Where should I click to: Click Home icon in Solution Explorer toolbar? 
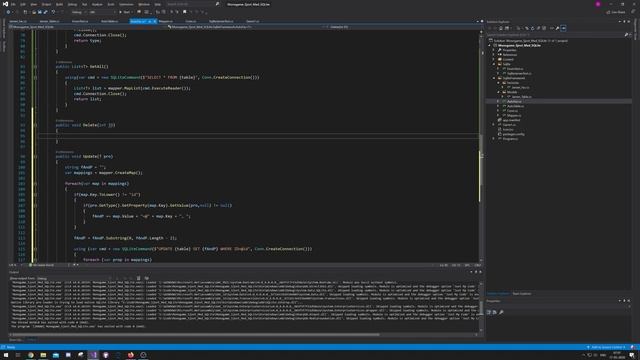(x=501, y=28)
